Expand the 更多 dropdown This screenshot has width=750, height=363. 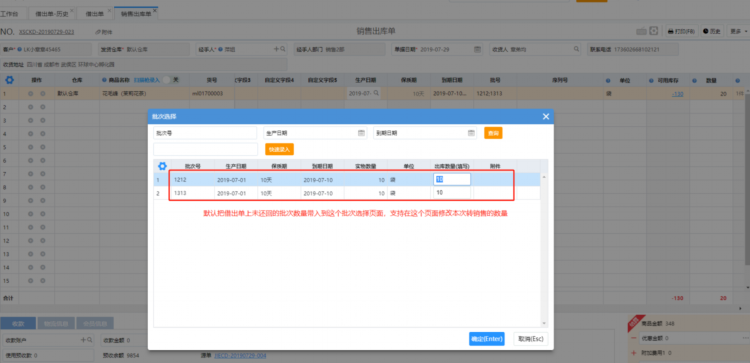(x=739, y=31)
